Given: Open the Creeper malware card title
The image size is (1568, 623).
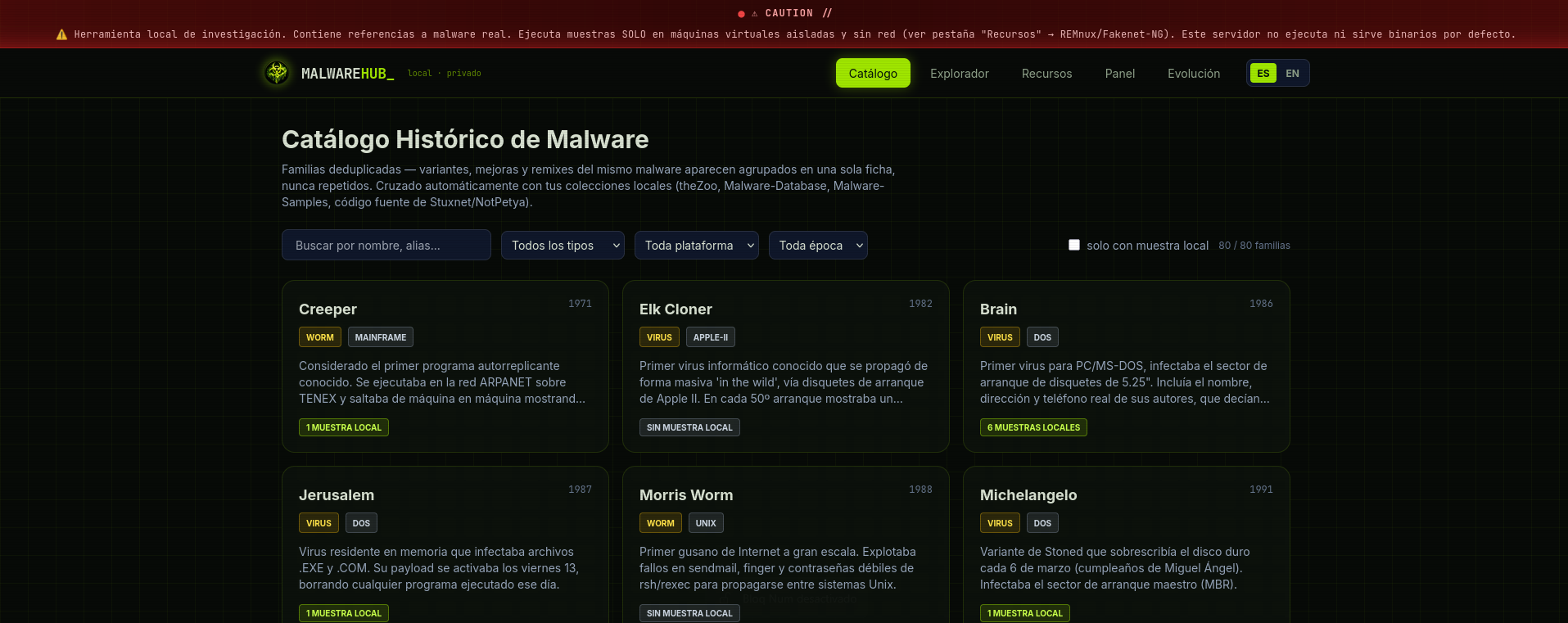Looking at the screenshot, I should [328, 309].
